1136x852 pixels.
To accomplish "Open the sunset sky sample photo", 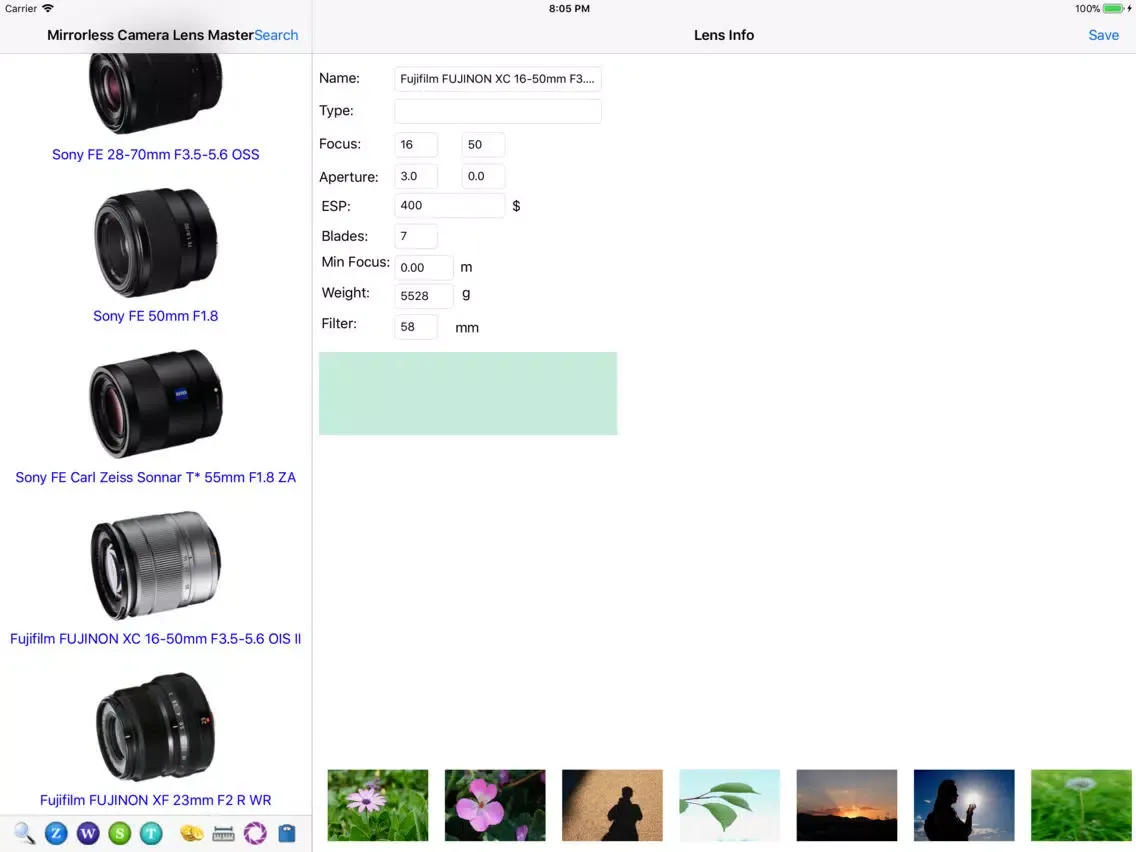I will pos(847,805).
